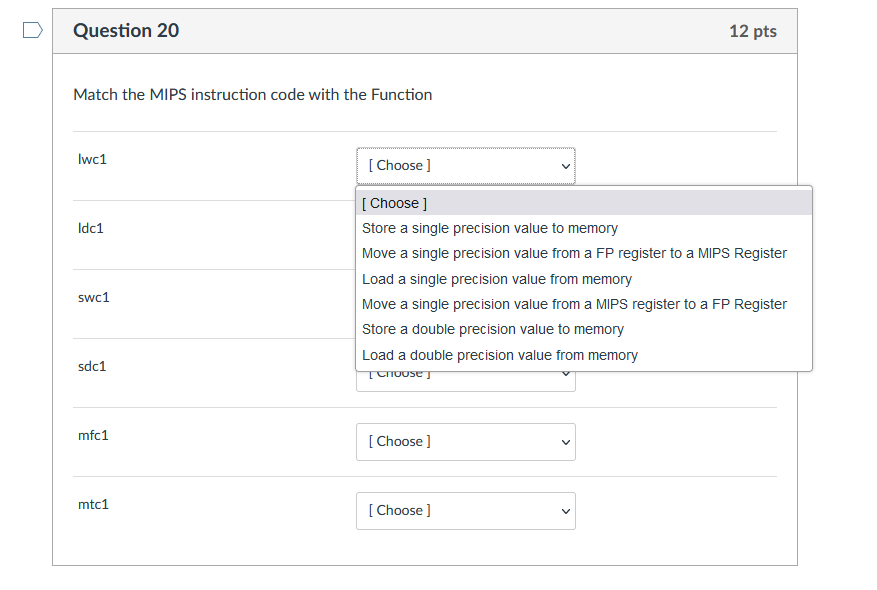
Task: Click the Match the MIPS instruction prompt text
Action: [251, 94]
